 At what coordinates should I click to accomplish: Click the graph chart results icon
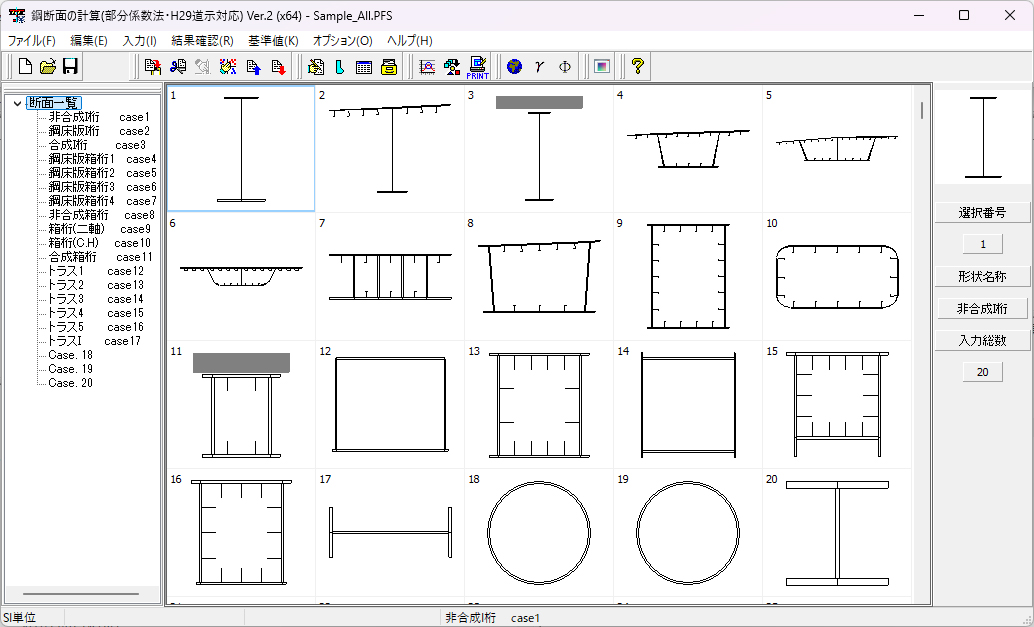point(427,67)
